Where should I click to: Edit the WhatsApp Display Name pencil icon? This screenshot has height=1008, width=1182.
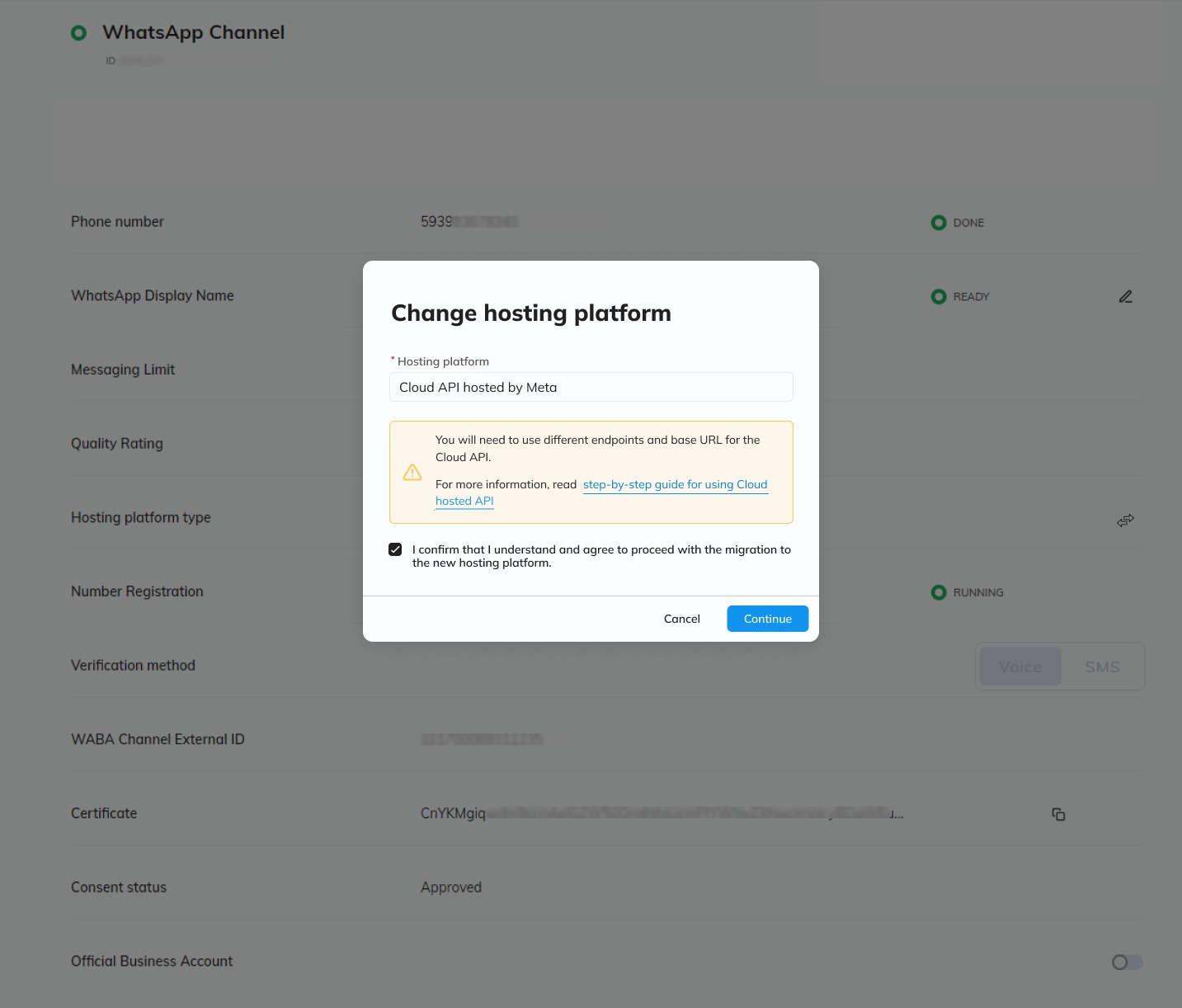[1125, 296]
